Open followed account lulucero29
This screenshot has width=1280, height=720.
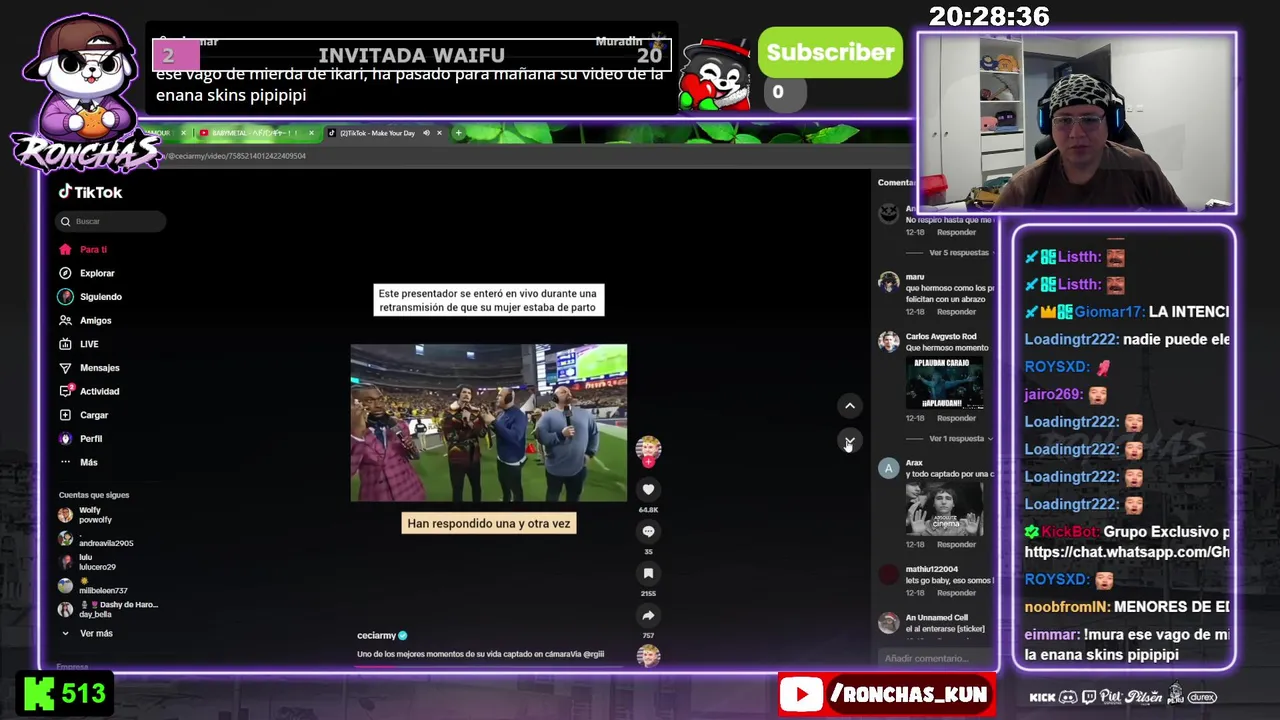pyautogui.click(x=87, y=562)
